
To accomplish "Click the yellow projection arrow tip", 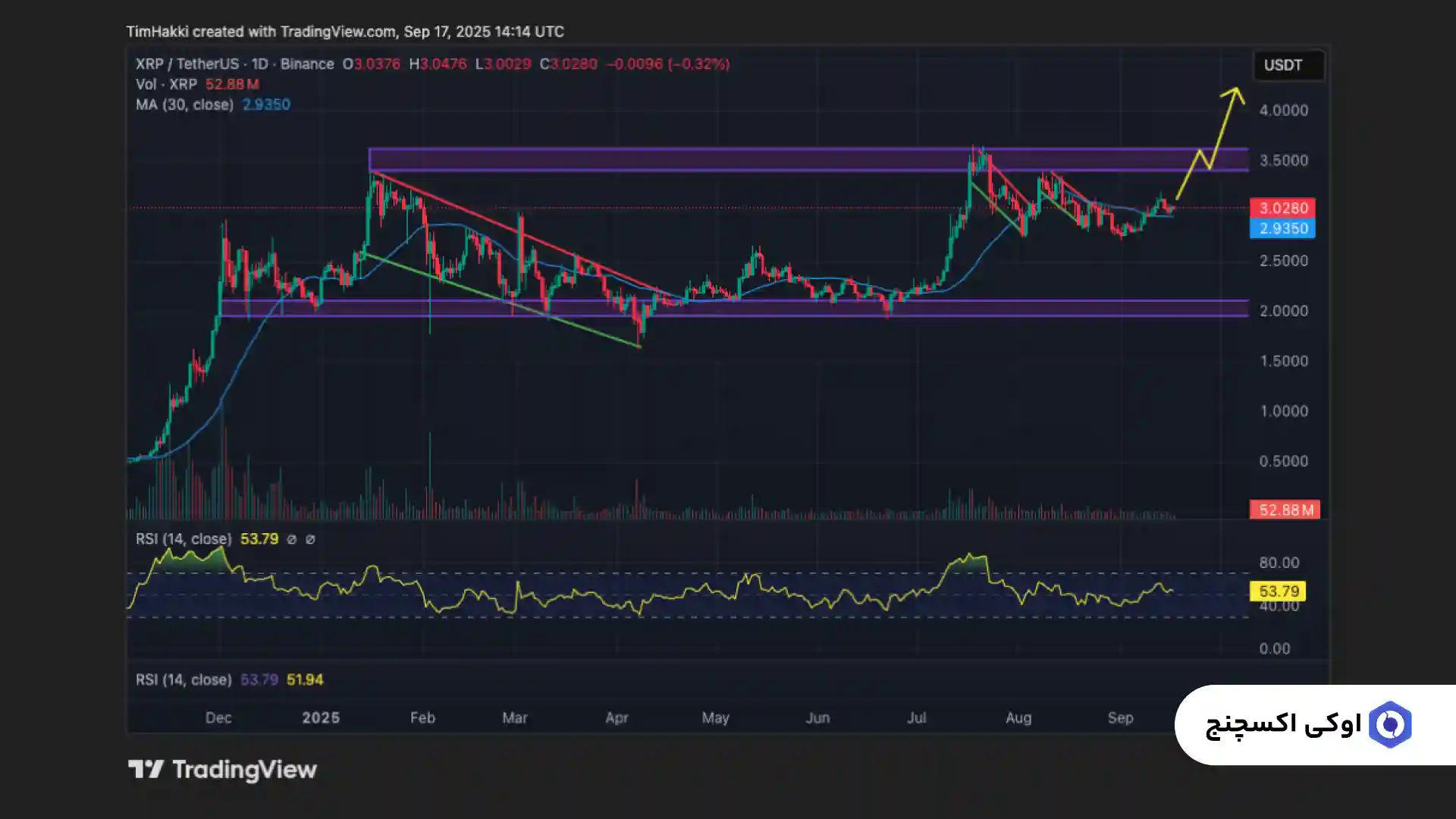I will coord(1235,91).
